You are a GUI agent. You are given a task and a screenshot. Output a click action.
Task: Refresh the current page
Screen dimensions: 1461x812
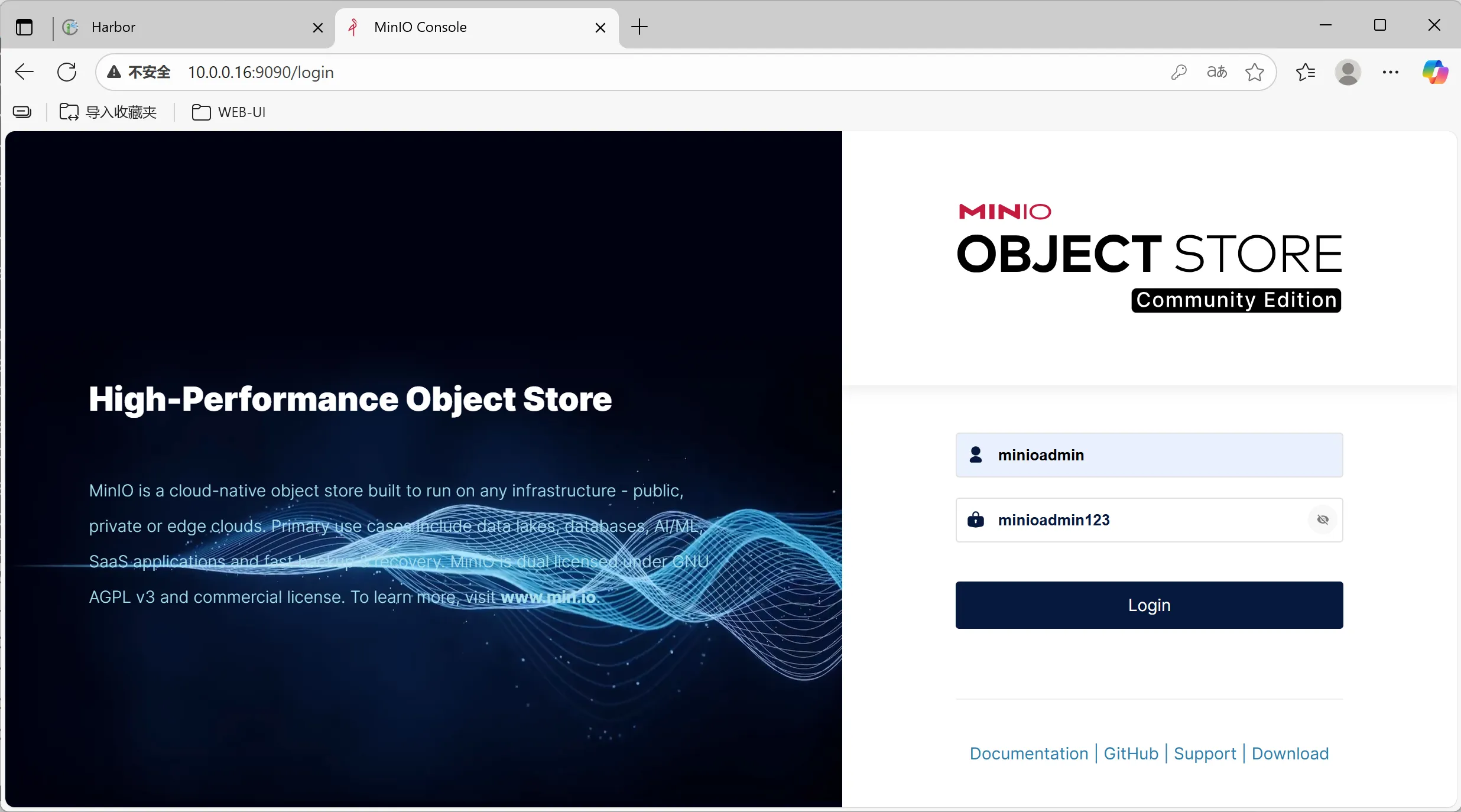coord(67,72)
